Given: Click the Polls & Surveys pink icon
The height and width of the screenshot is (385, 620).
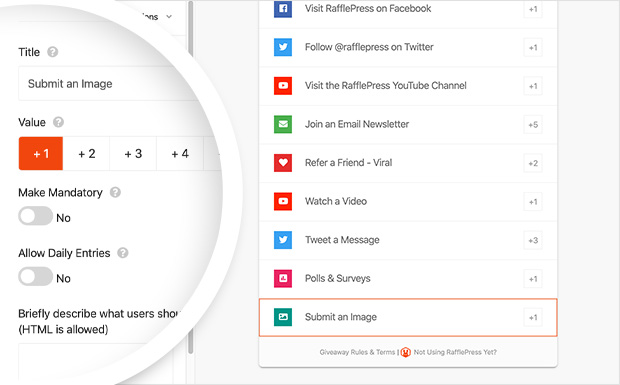Looking at the screenshot, I should click(283, 278).
